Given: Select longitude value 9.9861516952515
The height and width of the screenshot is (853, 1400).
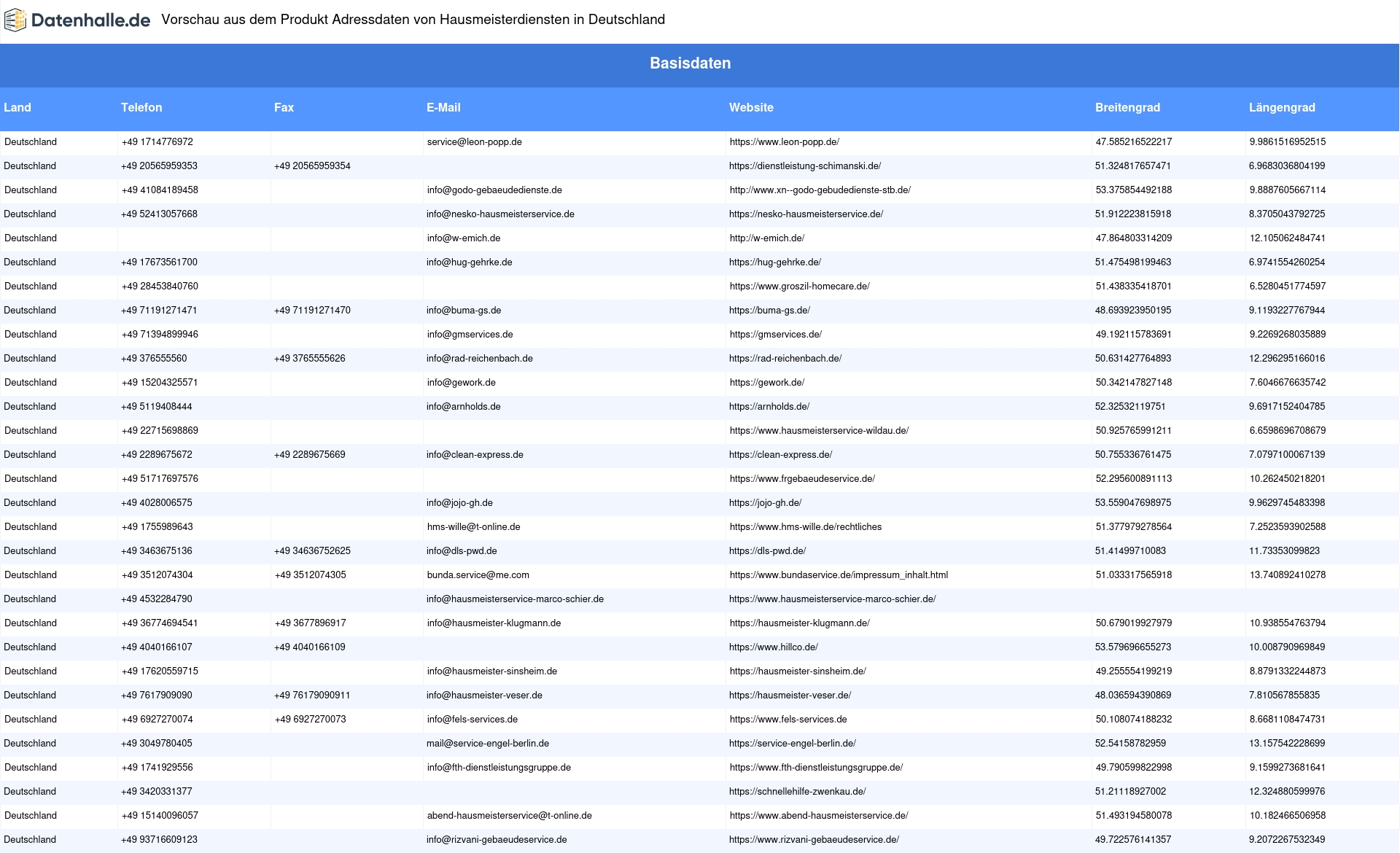Looking at the screenshot, I should [1288, 142].
